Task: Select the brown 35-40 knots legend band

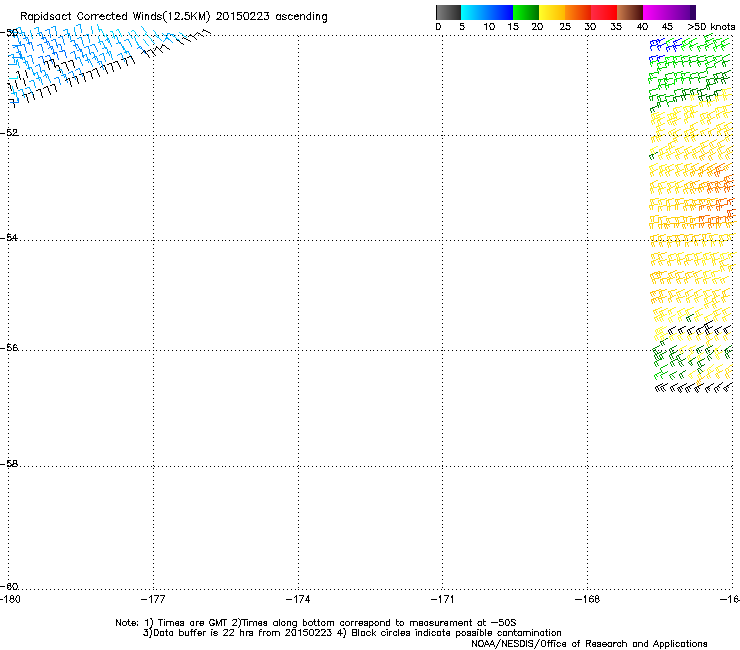Action: (x=630, y=12)
